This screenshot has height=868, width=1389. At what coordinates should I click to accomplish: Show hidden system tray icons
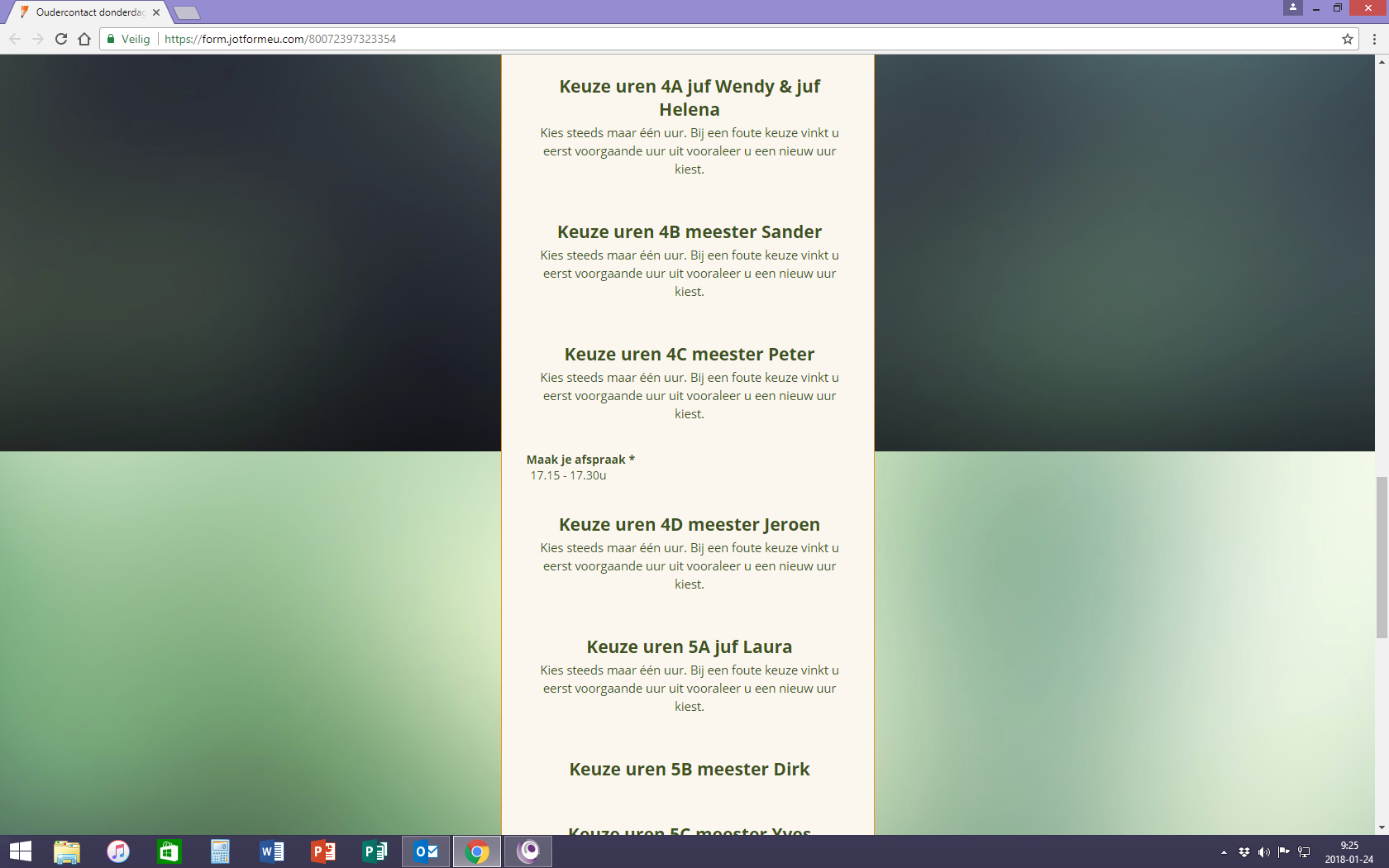[1224, 852]
